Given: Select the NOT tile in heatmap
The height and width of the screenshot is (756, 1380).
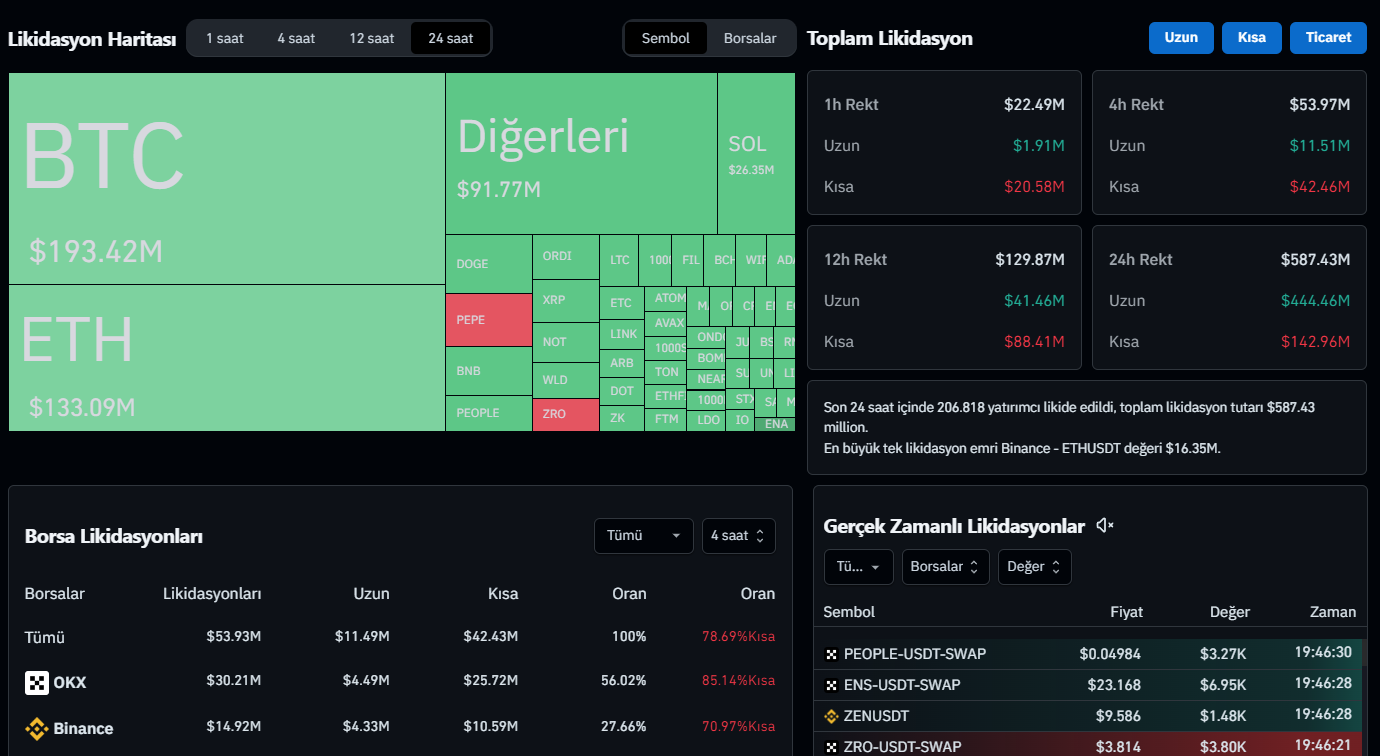Looking at the screenshot, I should click(x=566, y=342).
